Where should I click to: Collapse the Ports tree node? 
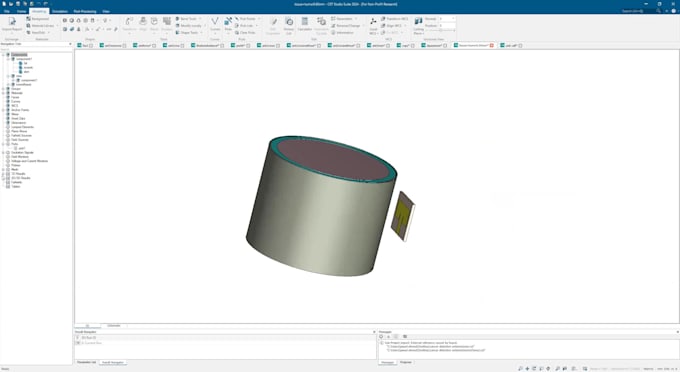pyautogui.click(x=3, y=144)
